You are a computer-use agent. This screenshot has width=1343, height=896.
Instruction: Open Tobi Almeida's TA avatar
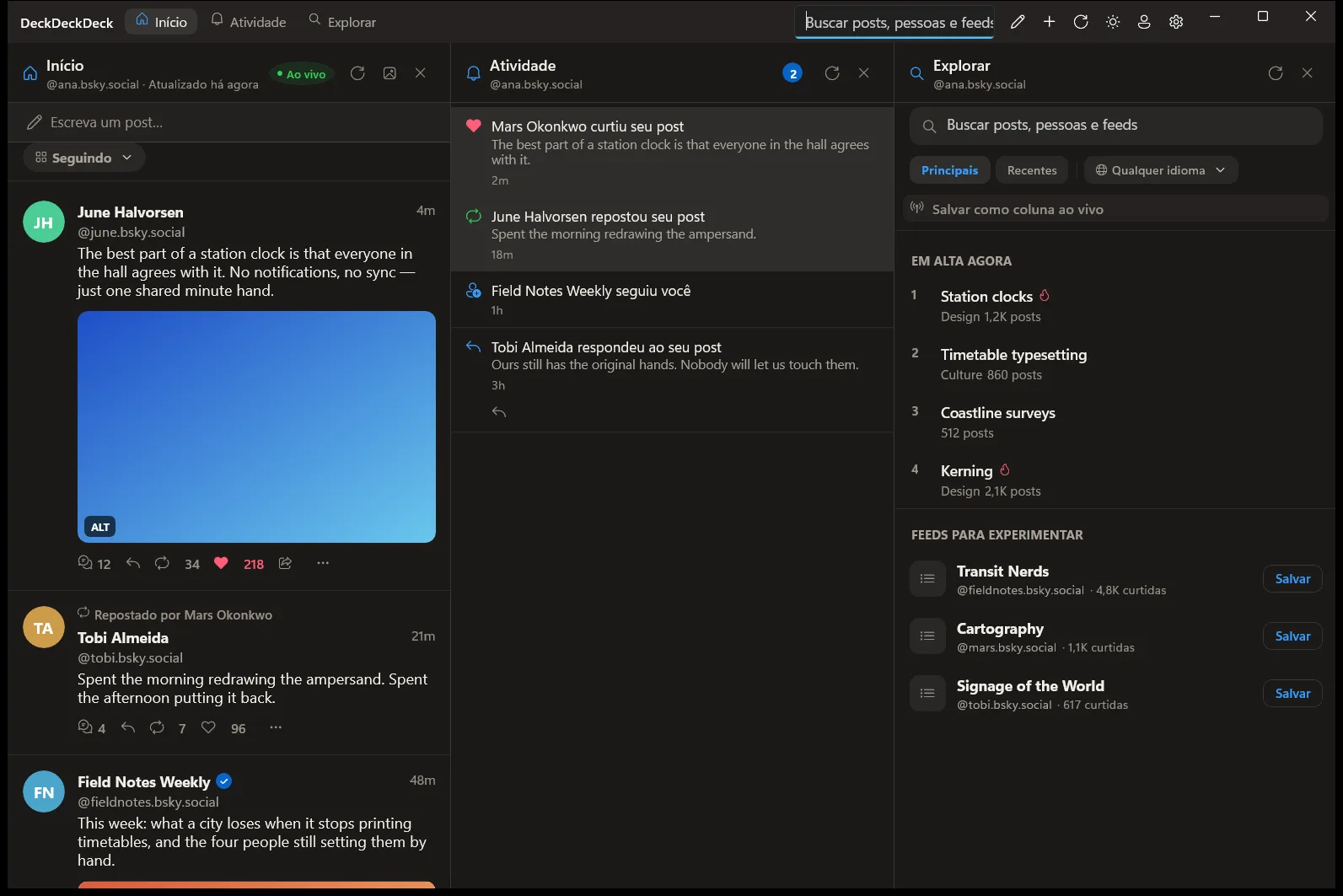[44, 628]
